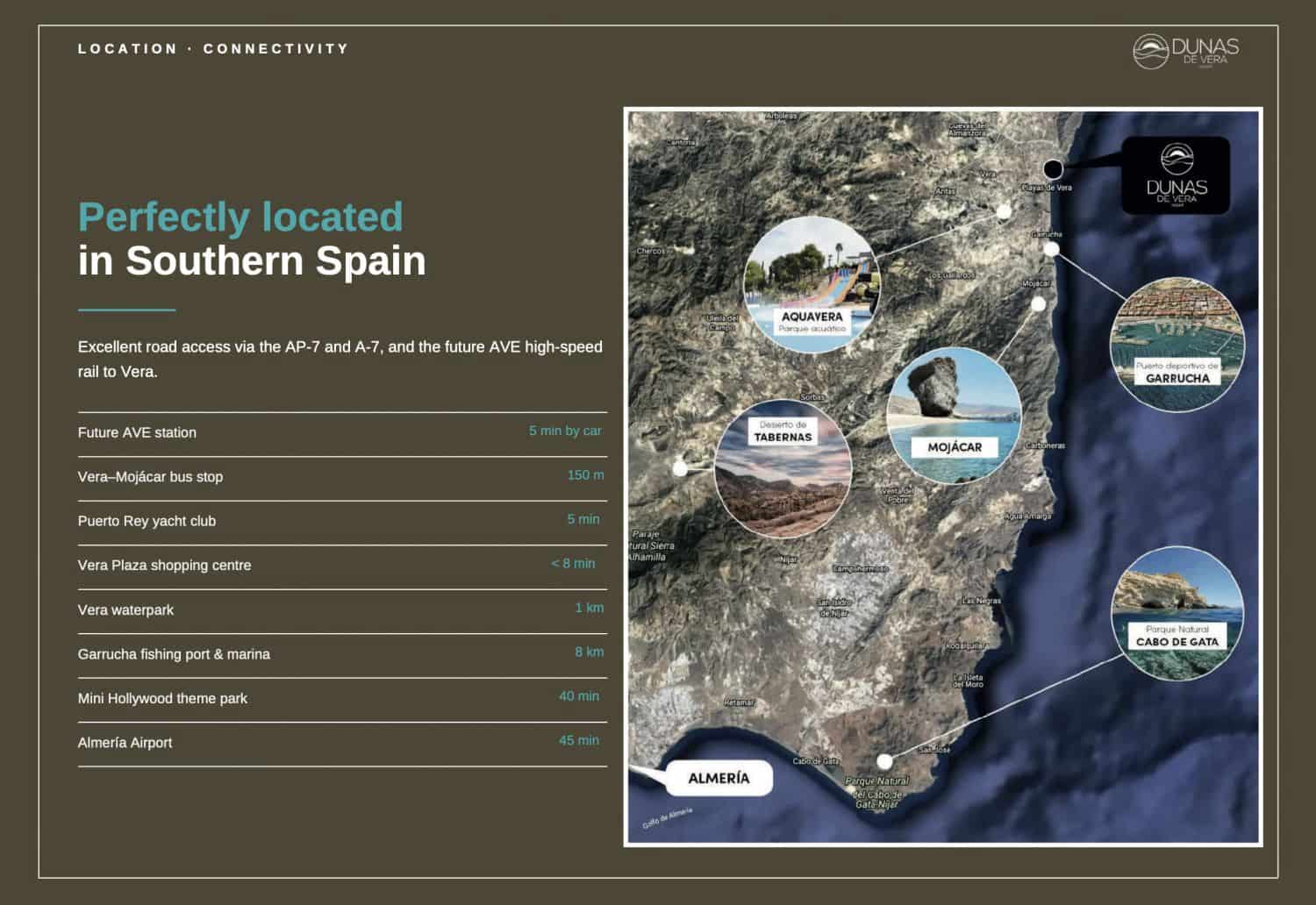Click the black Dunas de Vera map callout
Screen dimensions: 1316x905
coord(1176,175)
